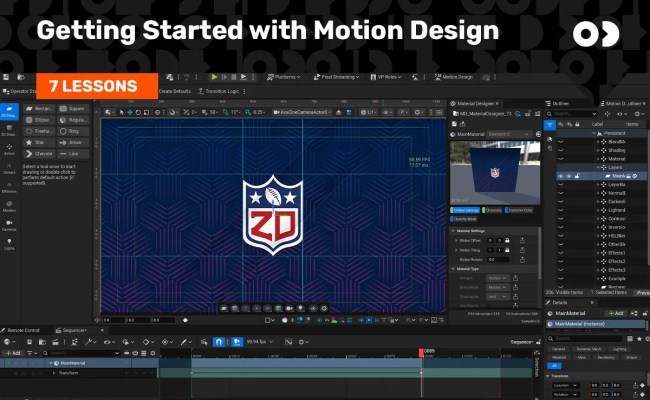
Task: Collapse the Layers item in Outliner
Action: [x=599, y=167]
